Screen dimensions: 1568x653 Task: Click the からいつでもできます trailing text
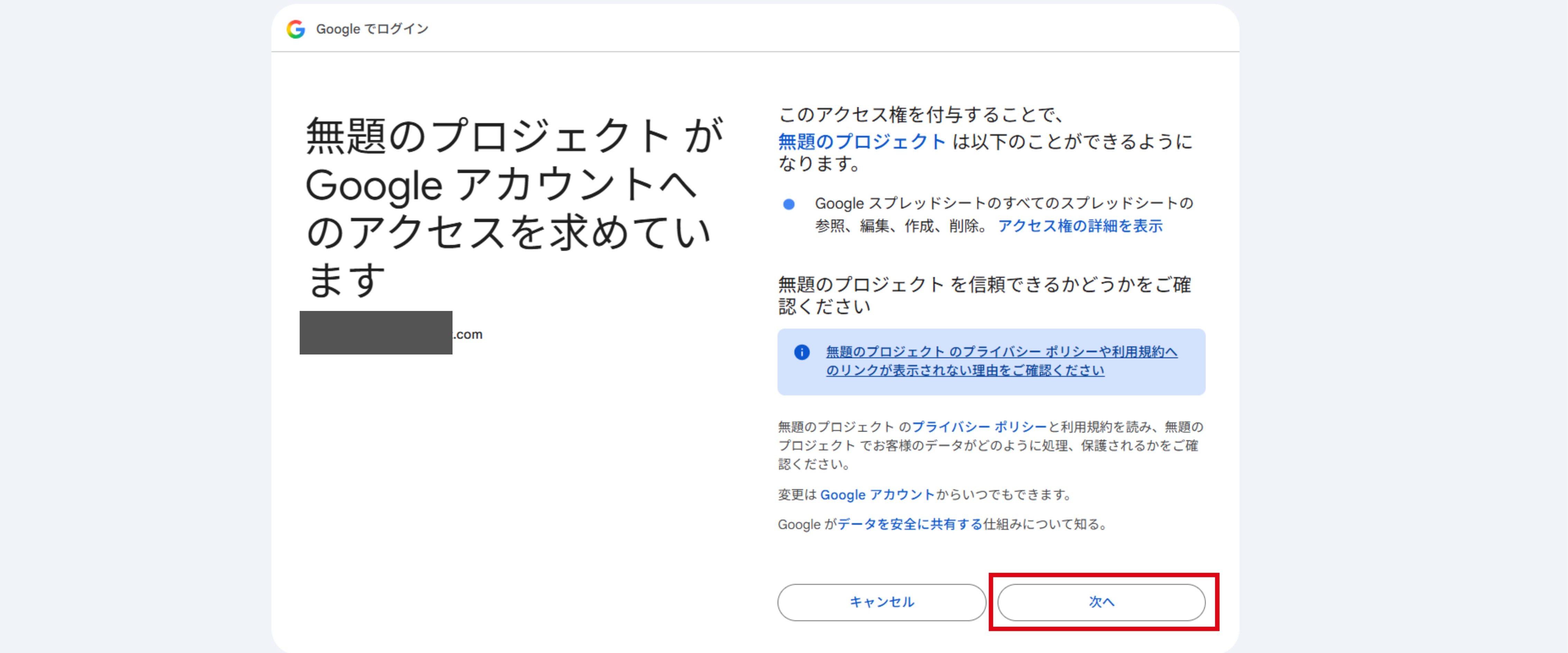point(1004,495)
